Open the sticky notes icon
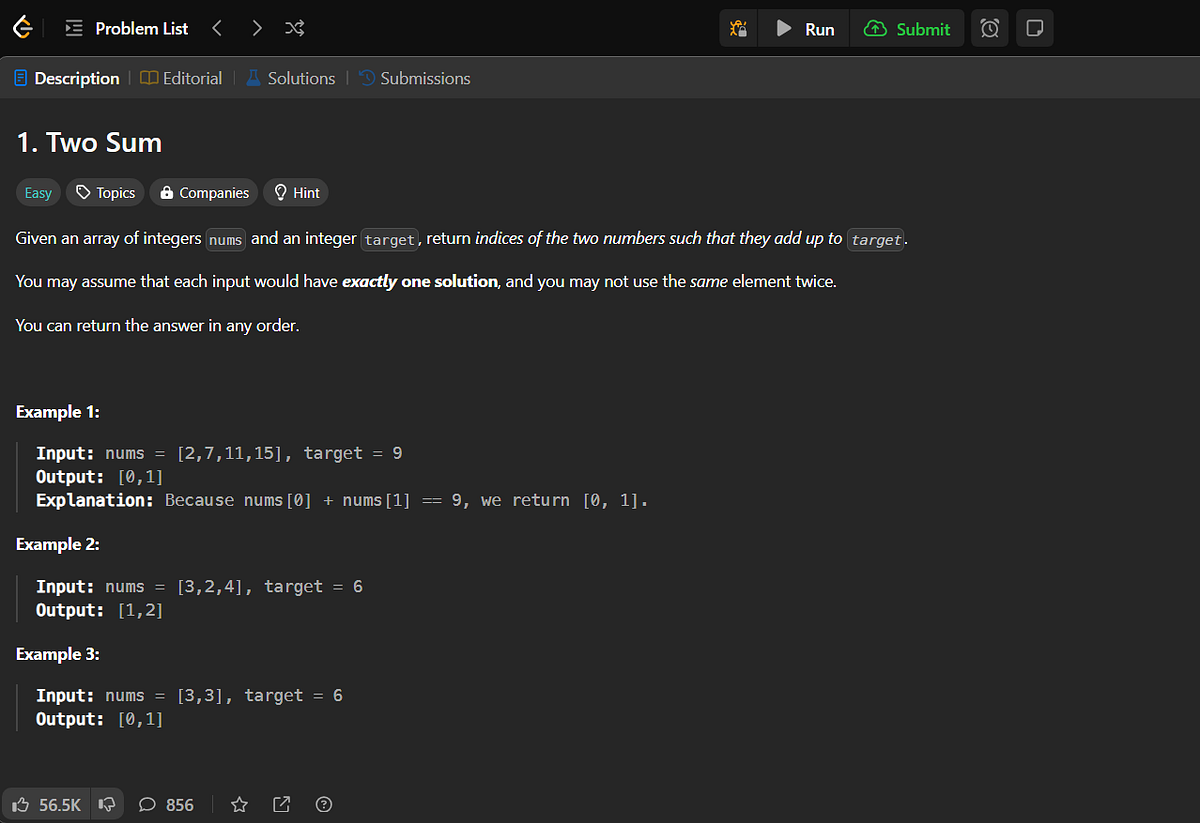The height and width of the screenshot is (823, 1200). [1034, 28]
